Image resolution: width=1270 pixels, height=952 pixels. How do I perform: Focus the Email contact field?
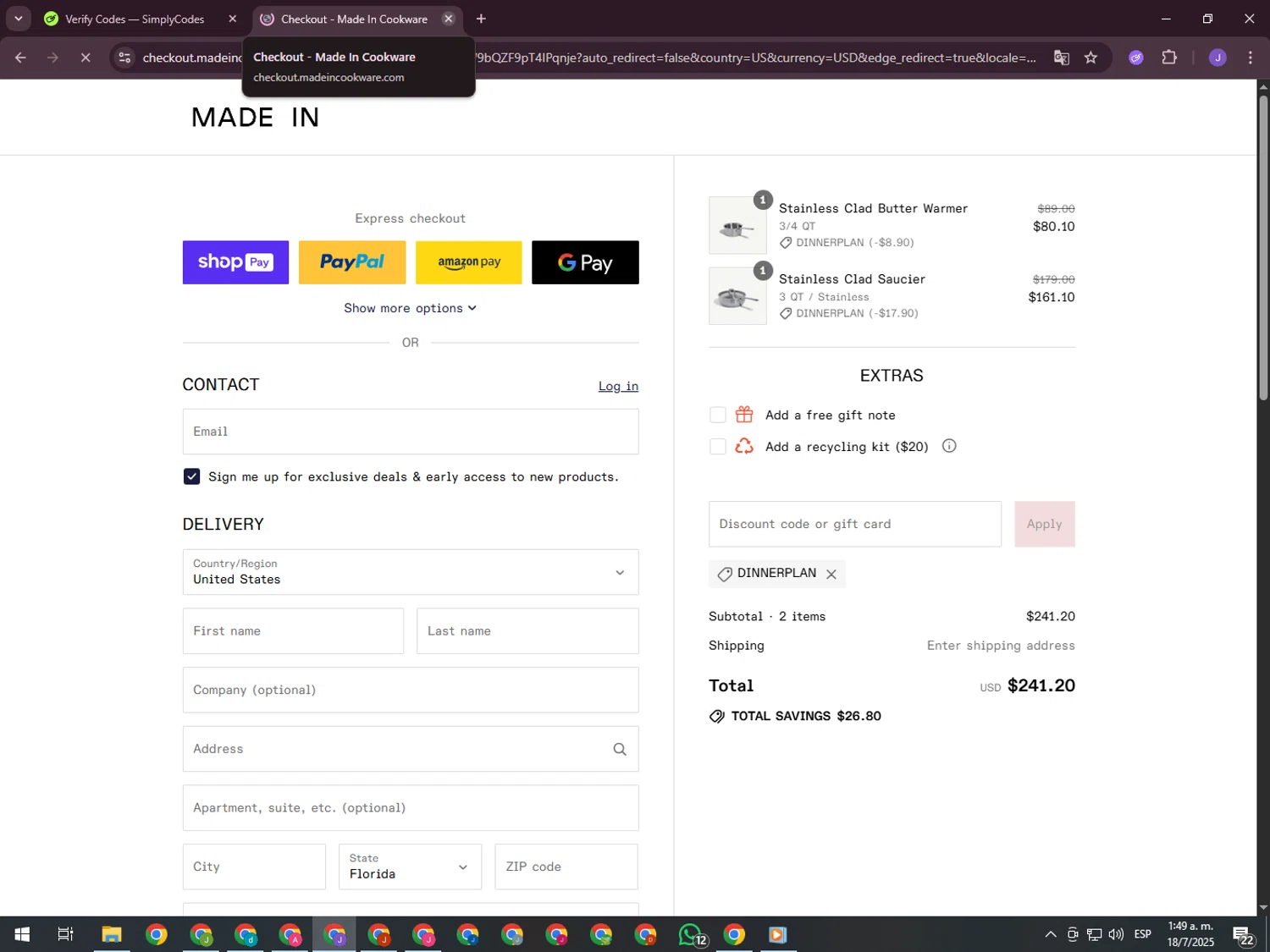[x=411, y=432]
